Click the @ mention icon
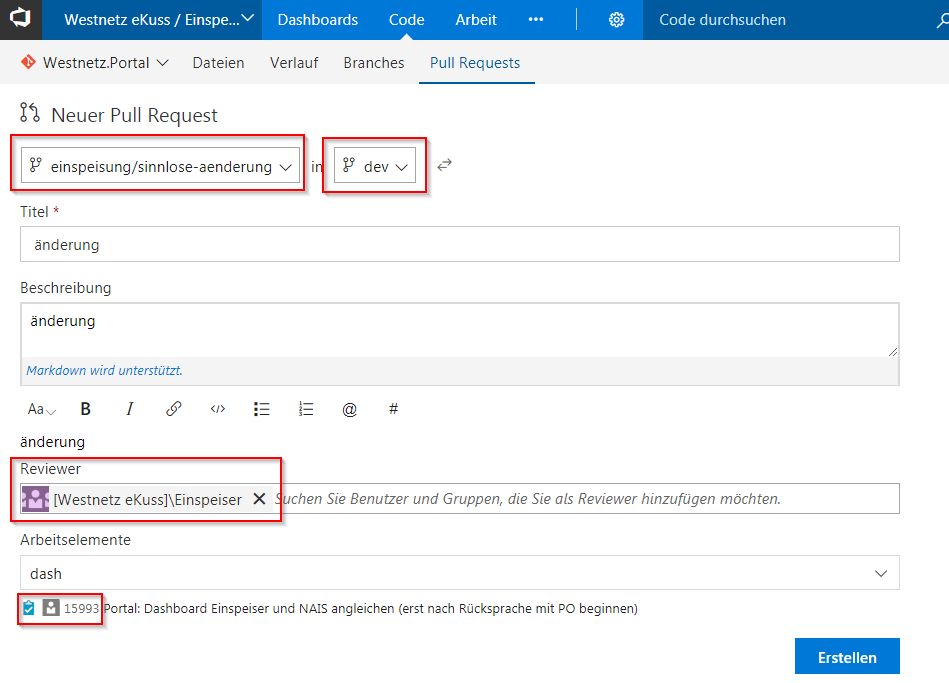 350,409
